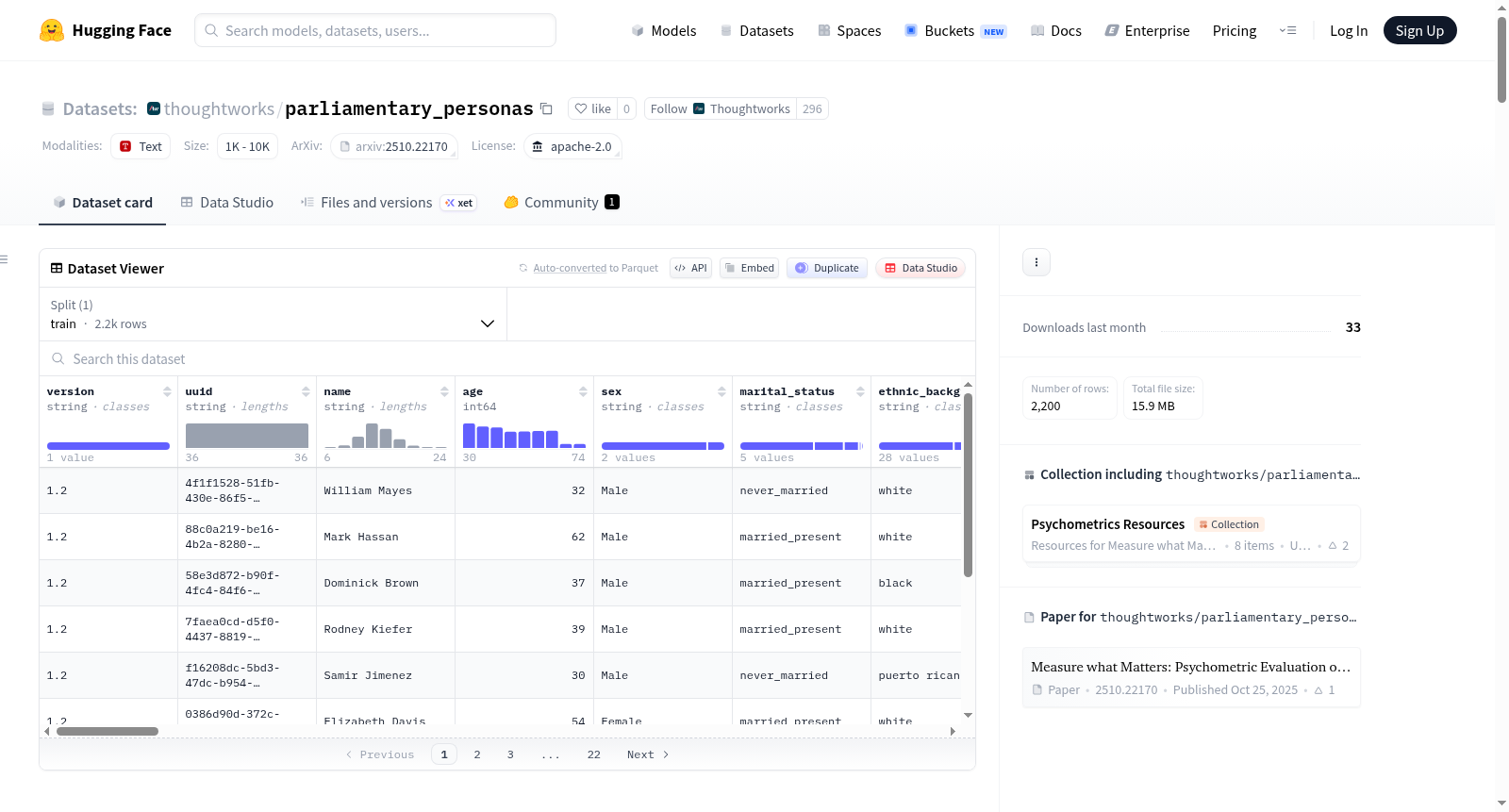Click the age histogram bars
Viewport: 1509px width, 812px height.
point(524,436)
